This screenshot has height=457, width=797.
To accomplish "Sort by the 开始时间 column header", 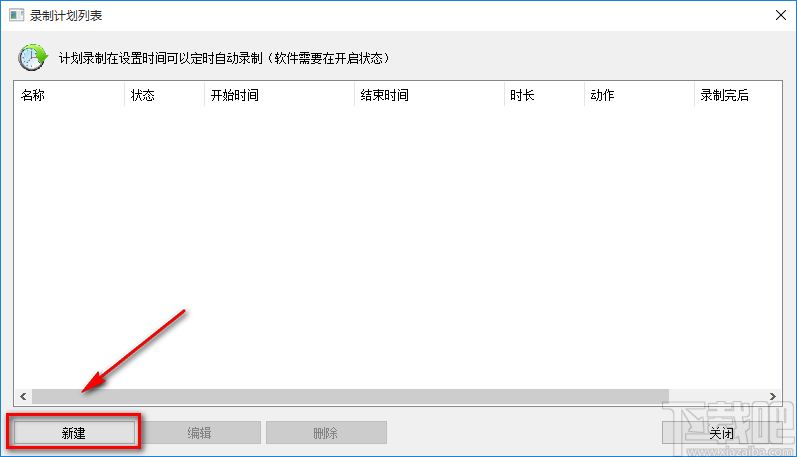I will [x=279, y=95].
